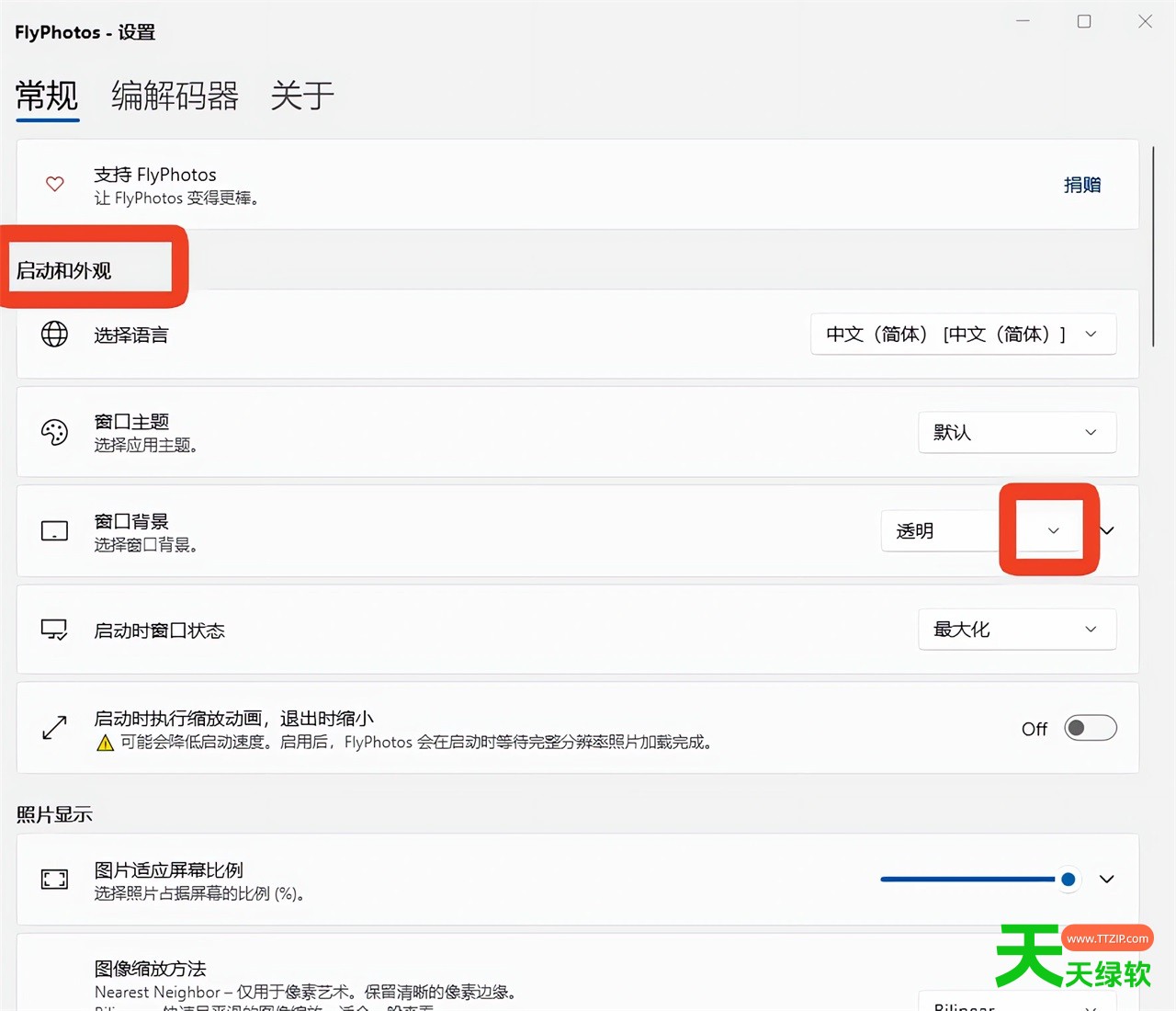Screen dimensions: 1176x1011
Task: Switch to the 关于 tab
Action: tap(302, 96)
